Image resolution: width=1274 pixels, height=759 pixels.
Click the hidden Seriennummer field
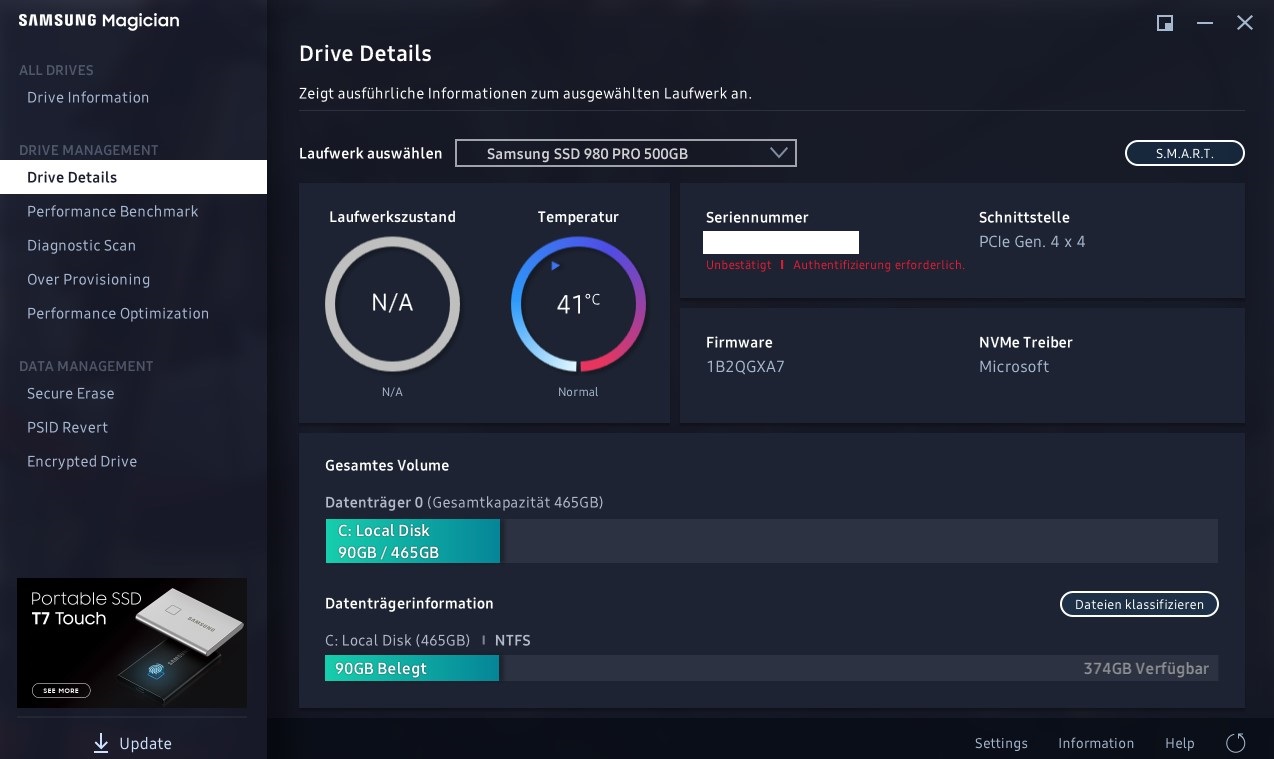coord(781,242)
